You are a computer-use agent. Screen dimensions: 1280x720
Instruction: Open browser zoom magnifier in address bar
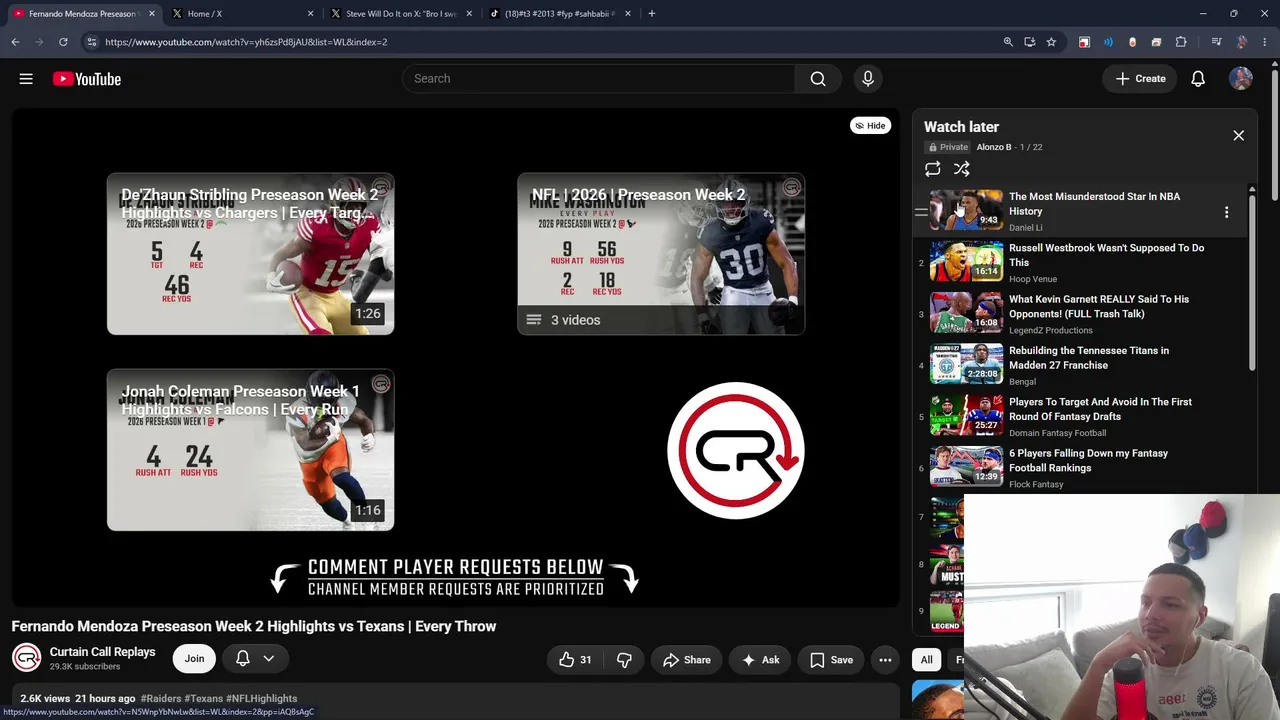[x=1008, y=42]
